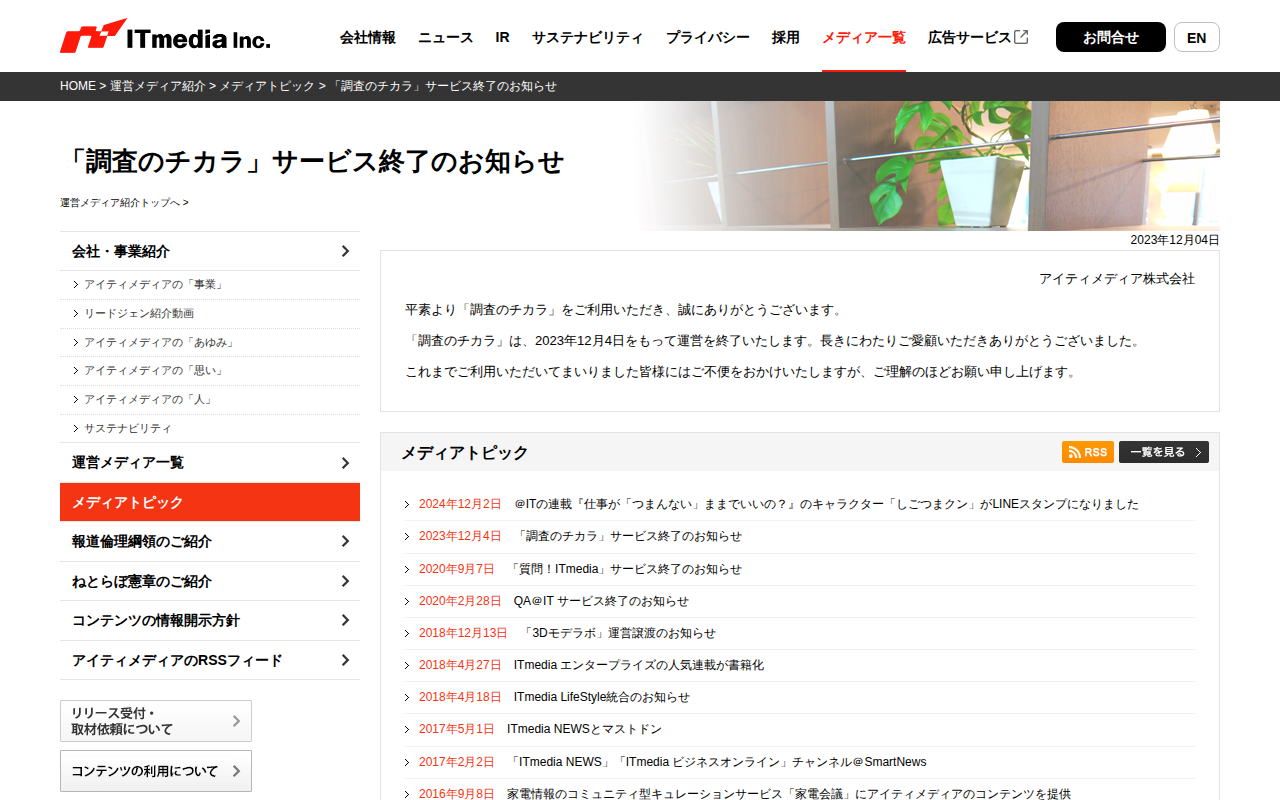Open the ニュース menu item
This screenshot has width=1280, height=800.
(446, 37)
